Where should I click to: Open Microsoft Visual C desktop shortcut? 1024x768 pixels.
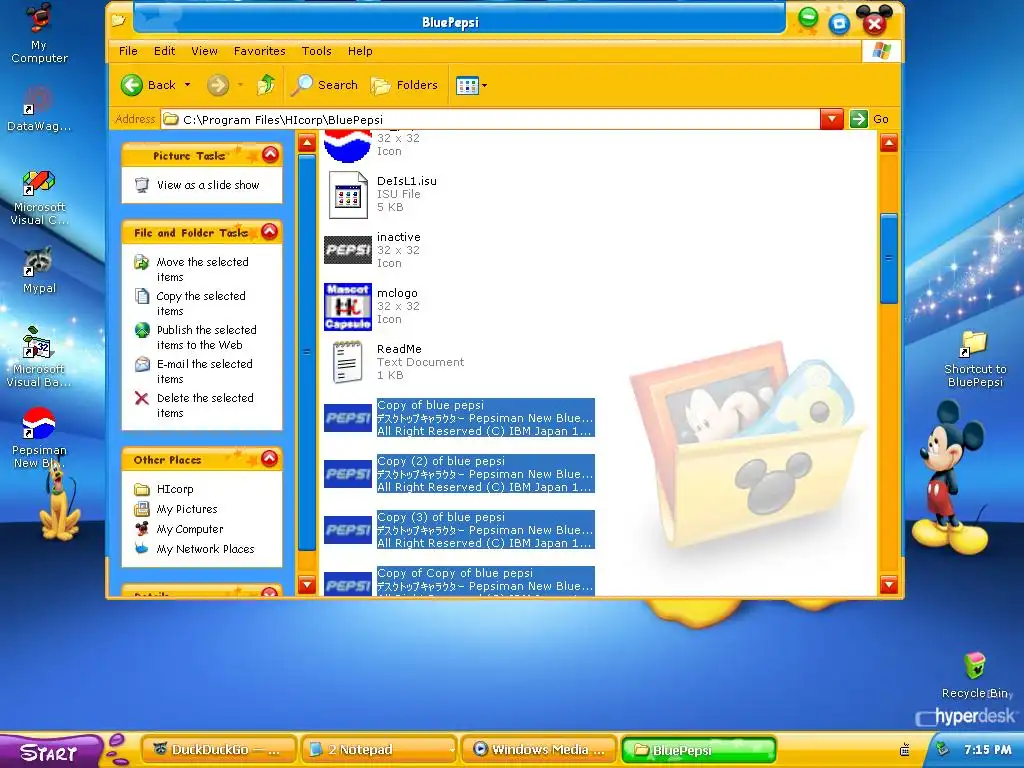[39, 197]
